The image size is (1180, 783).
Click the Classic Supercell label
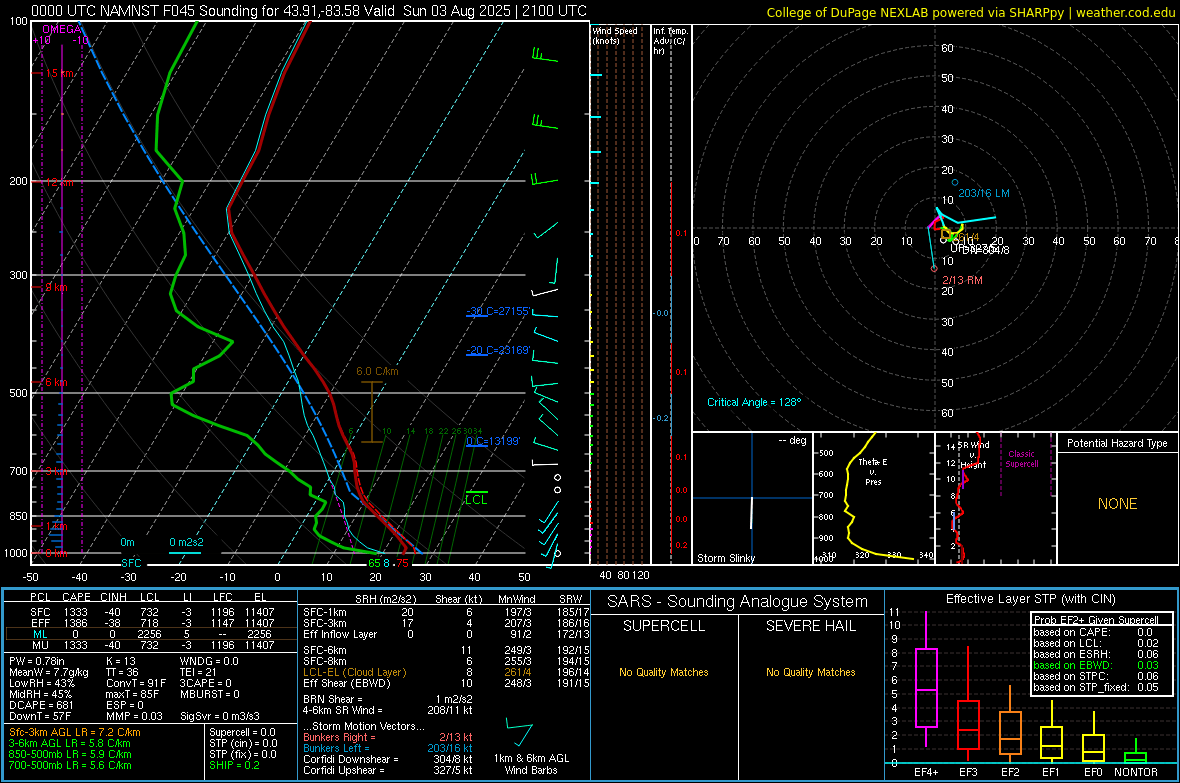1021,459
